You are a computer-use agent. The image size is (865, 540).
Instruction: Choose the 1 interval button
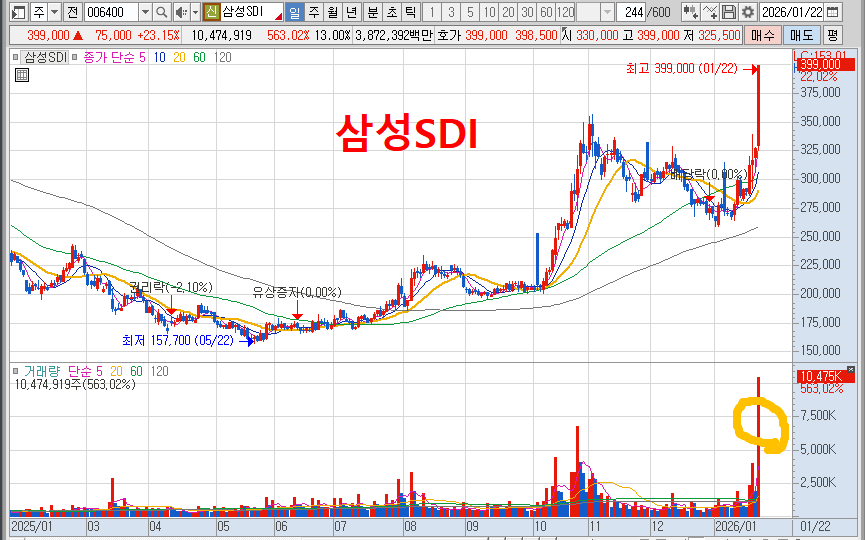(432, 12)
